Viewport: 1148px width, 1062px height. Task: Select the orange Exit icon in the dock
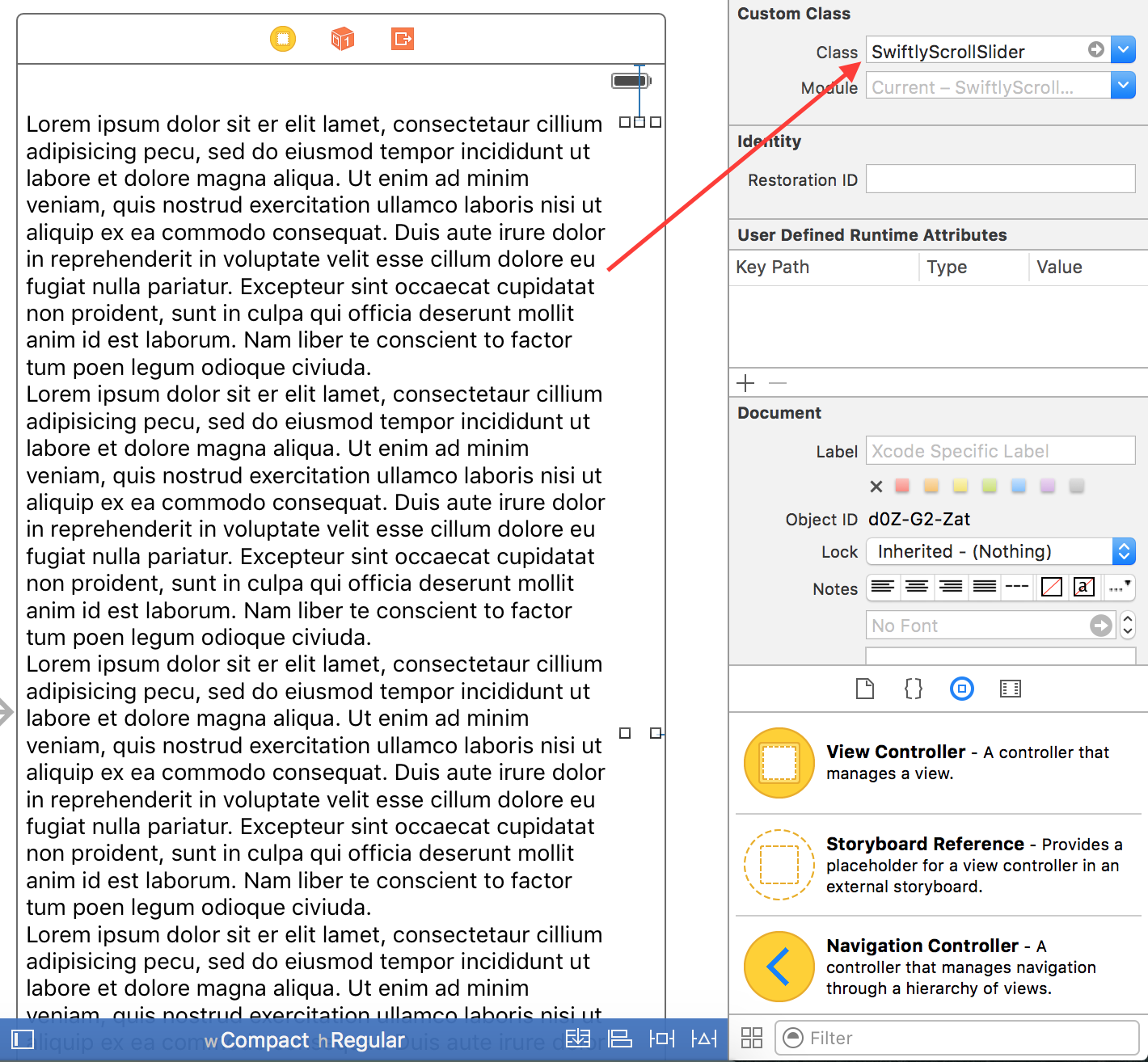tap(403, 39)
